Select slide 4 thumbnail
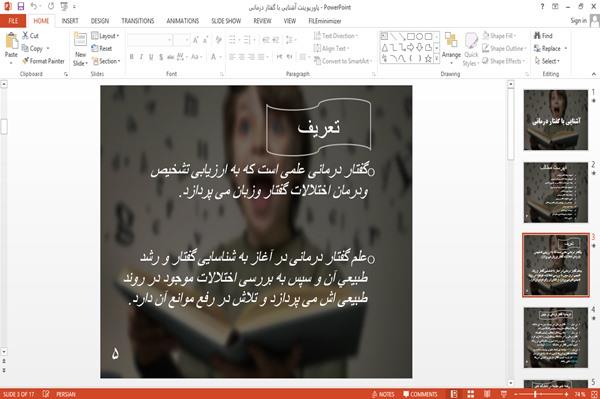 (x=556, y=337)
